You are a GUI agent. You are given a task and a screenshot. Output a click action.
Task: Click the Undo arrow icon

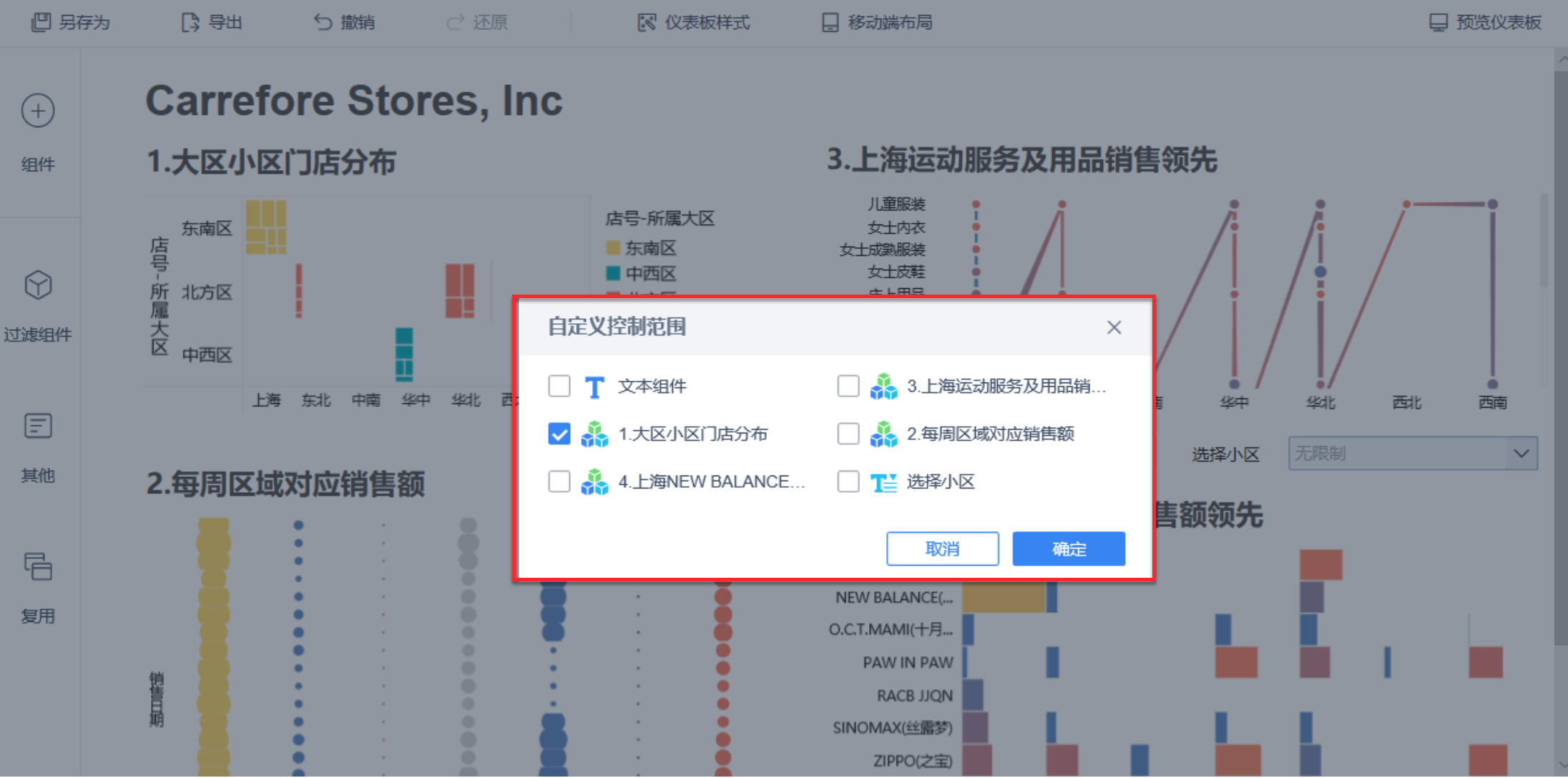(323, 22)
